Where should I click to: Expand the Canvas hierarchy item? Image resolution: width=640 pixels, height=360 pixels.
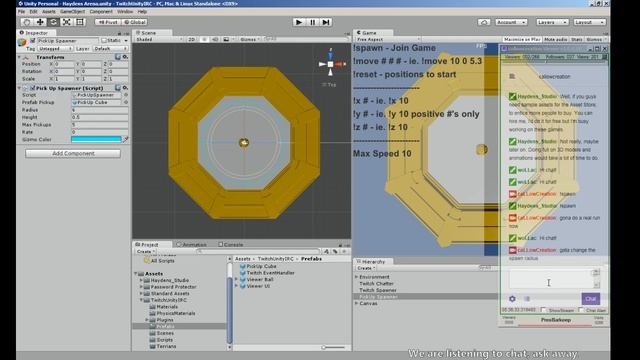(x=356, y=303)
